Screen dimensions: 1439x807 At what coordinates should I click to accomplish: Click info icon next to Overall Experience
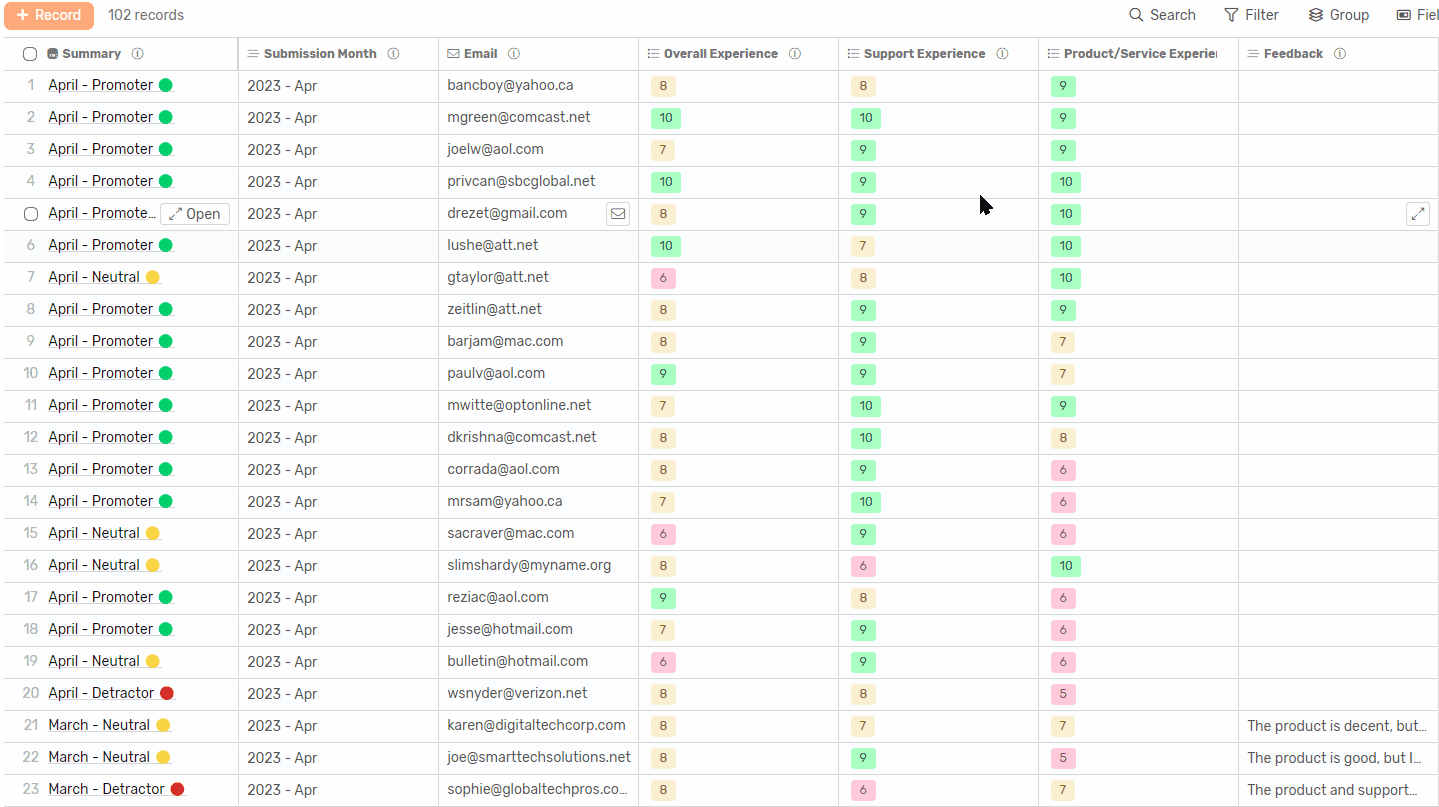click(794, 54)
